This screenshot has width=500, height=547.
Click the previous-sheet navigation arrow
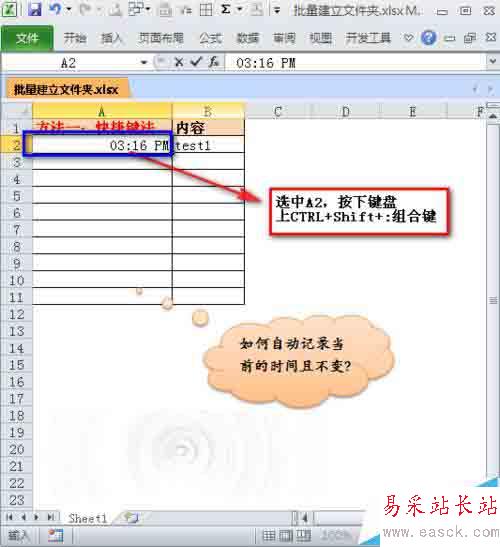[24, 517]
